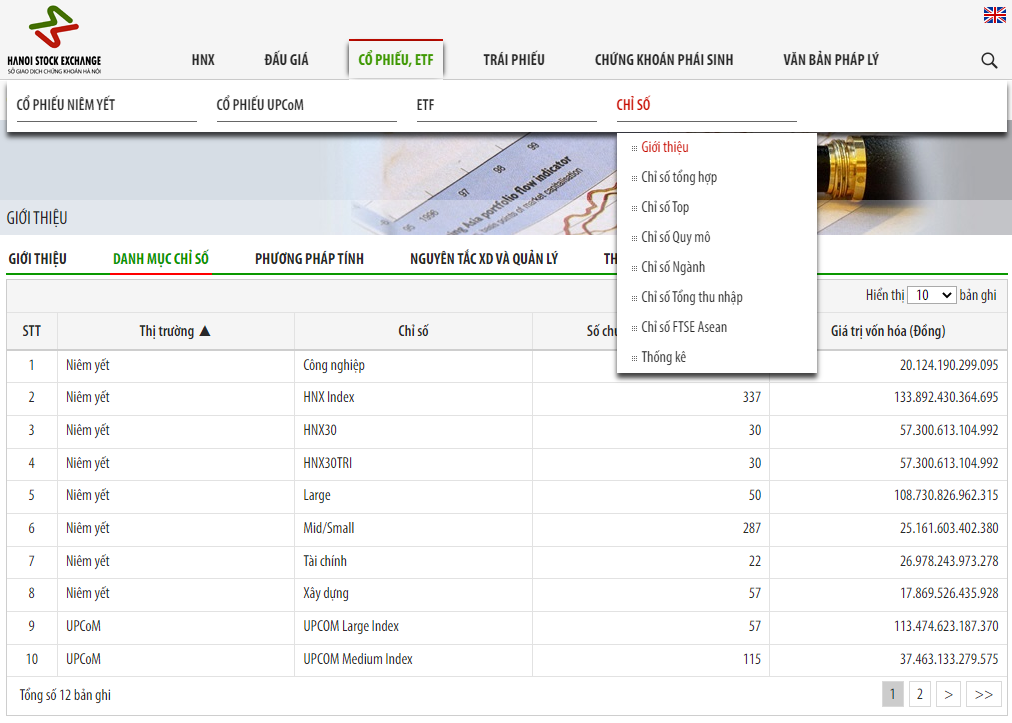
Task: Select Giới thiệu in the dropdown
Action: [665, 147]
